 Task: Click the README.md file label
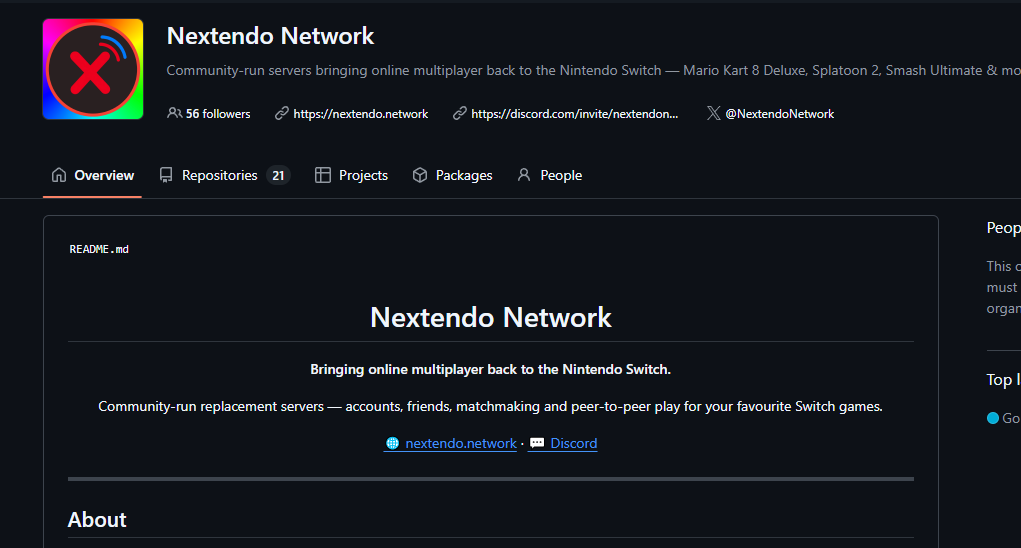point(99,249)
